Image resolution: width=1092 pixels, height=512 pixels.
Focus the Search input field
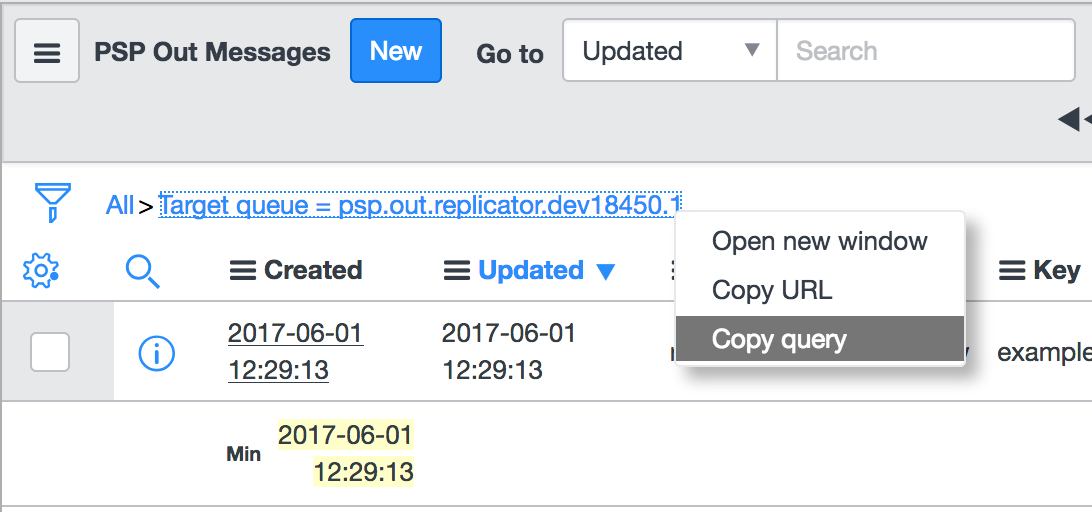pos(926,51)
